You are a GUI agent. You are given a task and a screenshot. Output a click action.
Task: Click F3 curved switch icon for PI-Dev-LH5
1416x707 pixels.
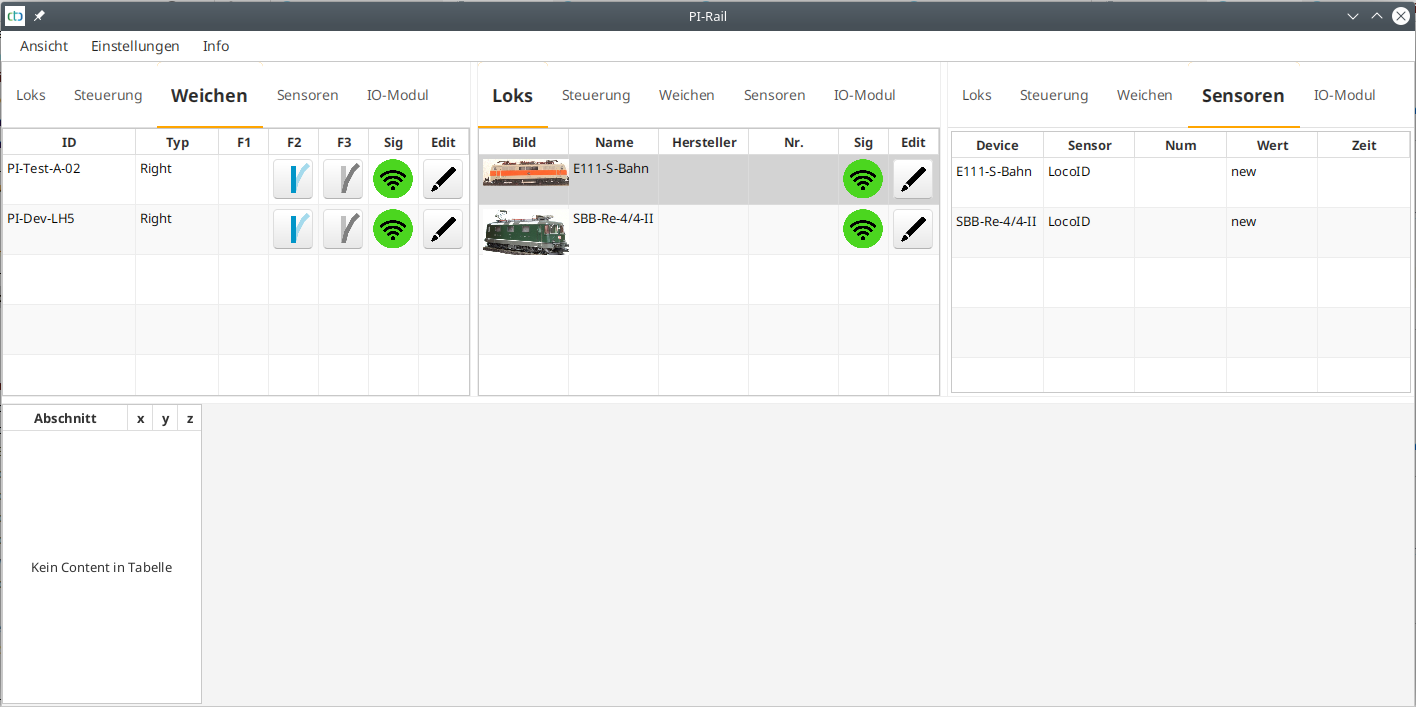tap(343, 229)
